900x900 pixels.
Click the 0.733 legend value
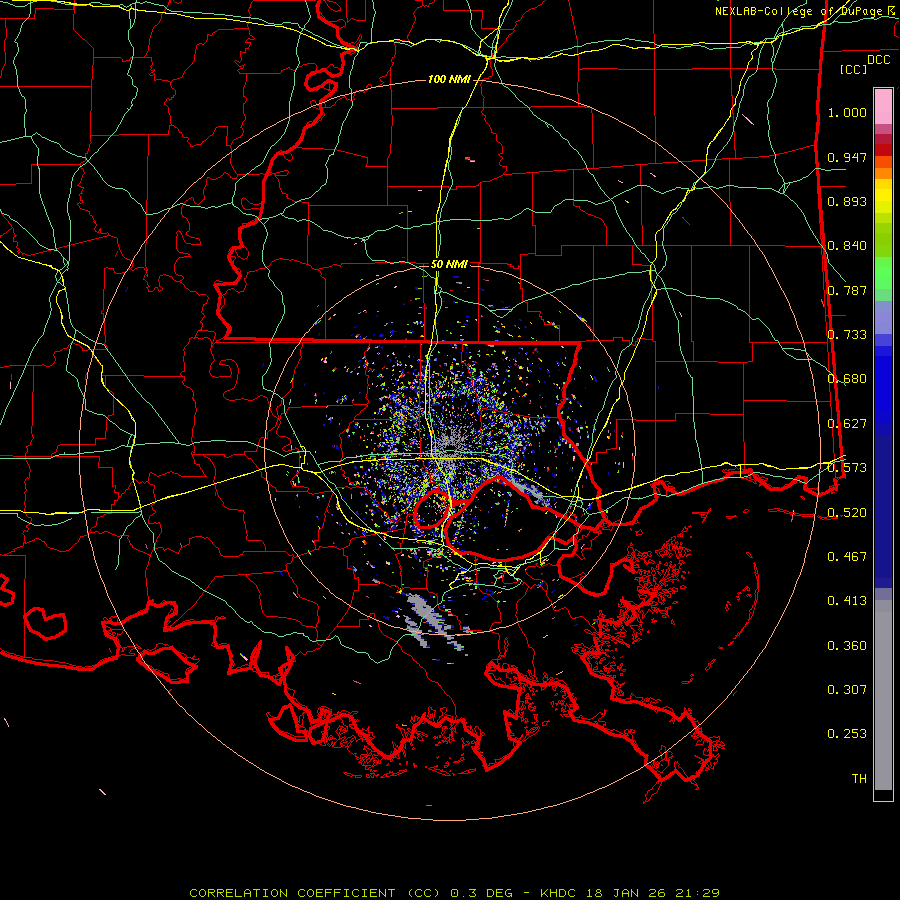pyautogui.click(x=847, y=335)
